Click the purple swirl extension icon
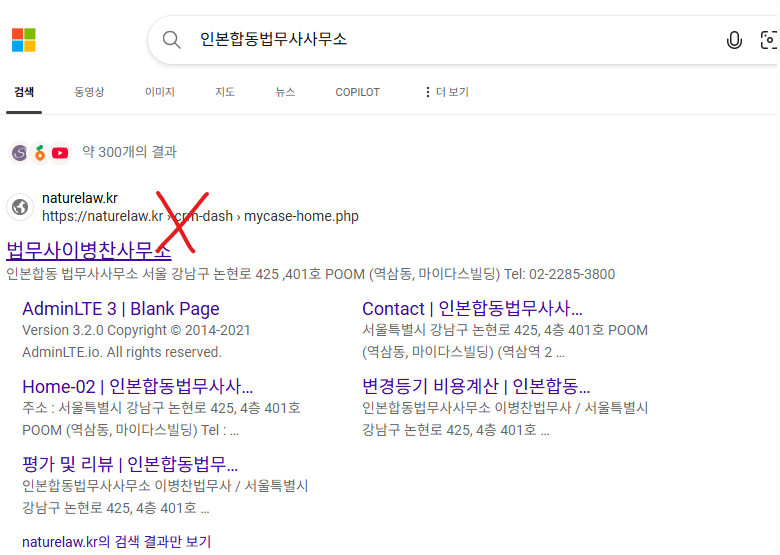The height and width of the screenshot is (555, 780). (19, 153)
